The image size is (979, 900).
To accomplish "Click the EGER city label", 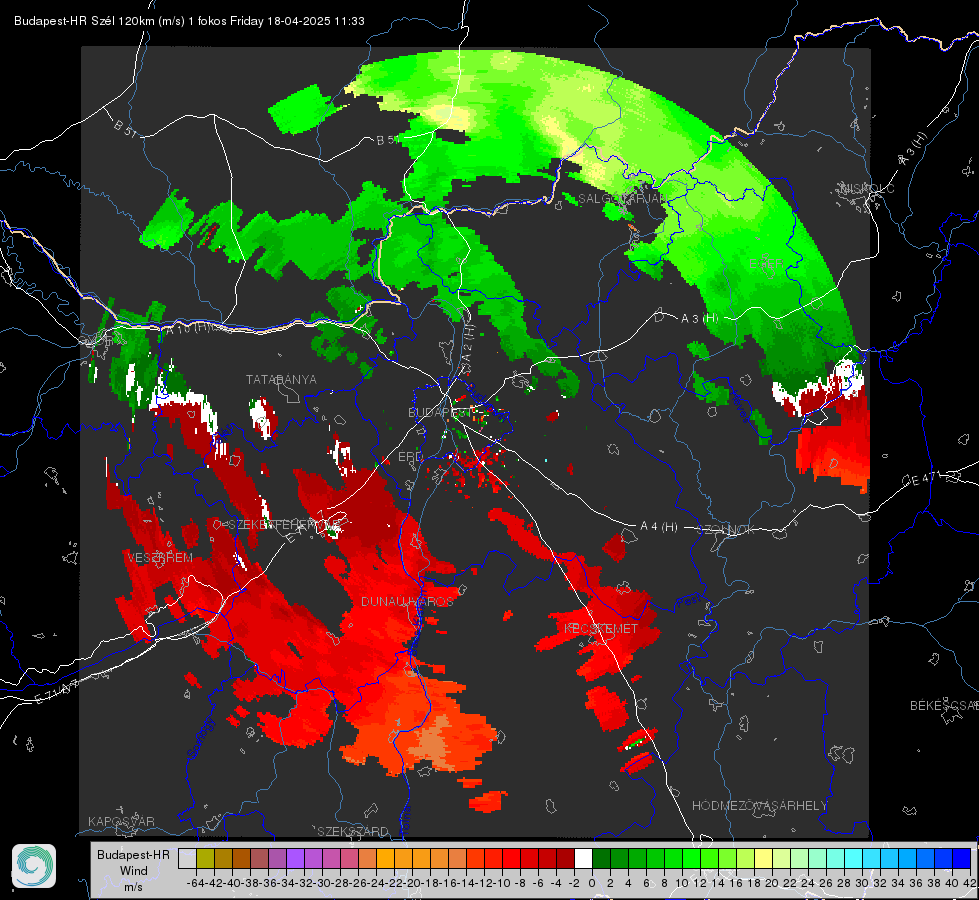I will tap(766, 265).
